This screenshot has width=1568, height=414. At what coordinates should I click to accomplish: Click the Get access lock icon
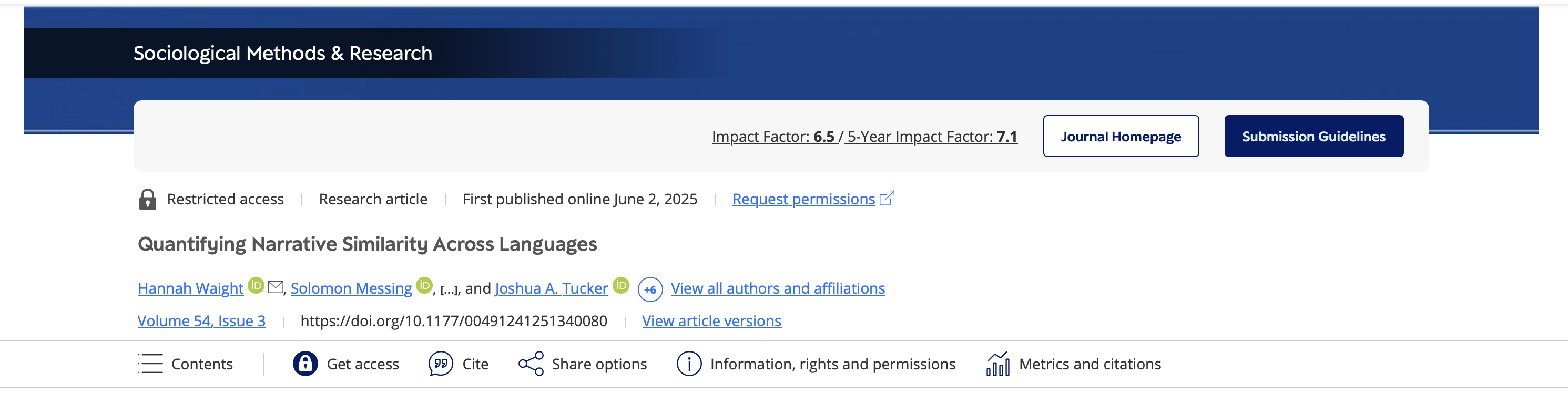click(306, 364)
